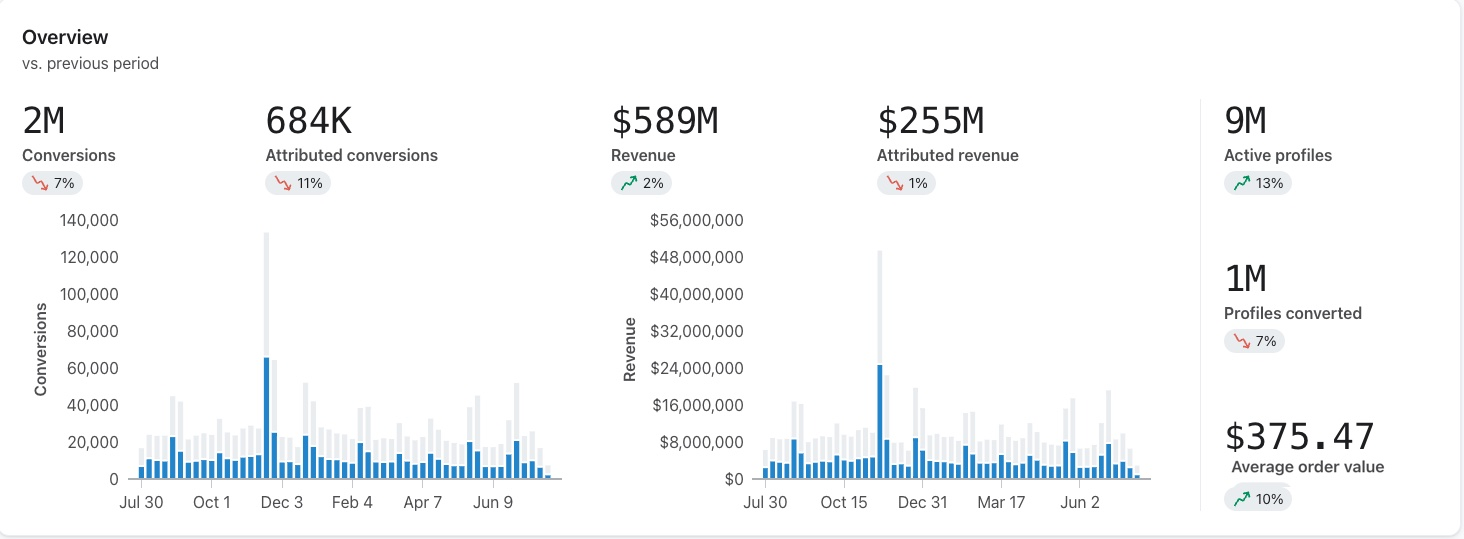Click the down-trend arrow under Conversions
Image resolution: width=1464 pixels, height=539 pixels.
(39, 183)
